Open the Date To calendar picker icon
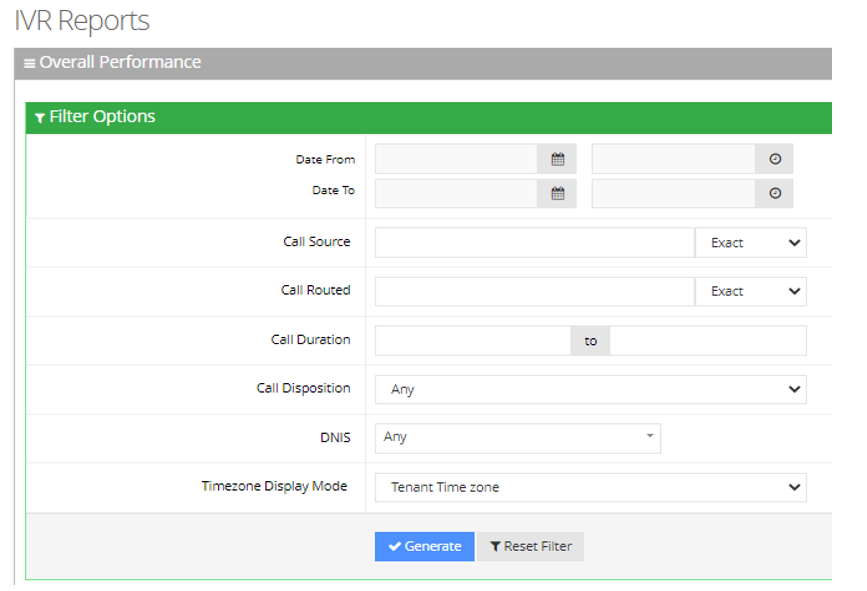This screenshot has width=867, height=591. pos(557,193)
